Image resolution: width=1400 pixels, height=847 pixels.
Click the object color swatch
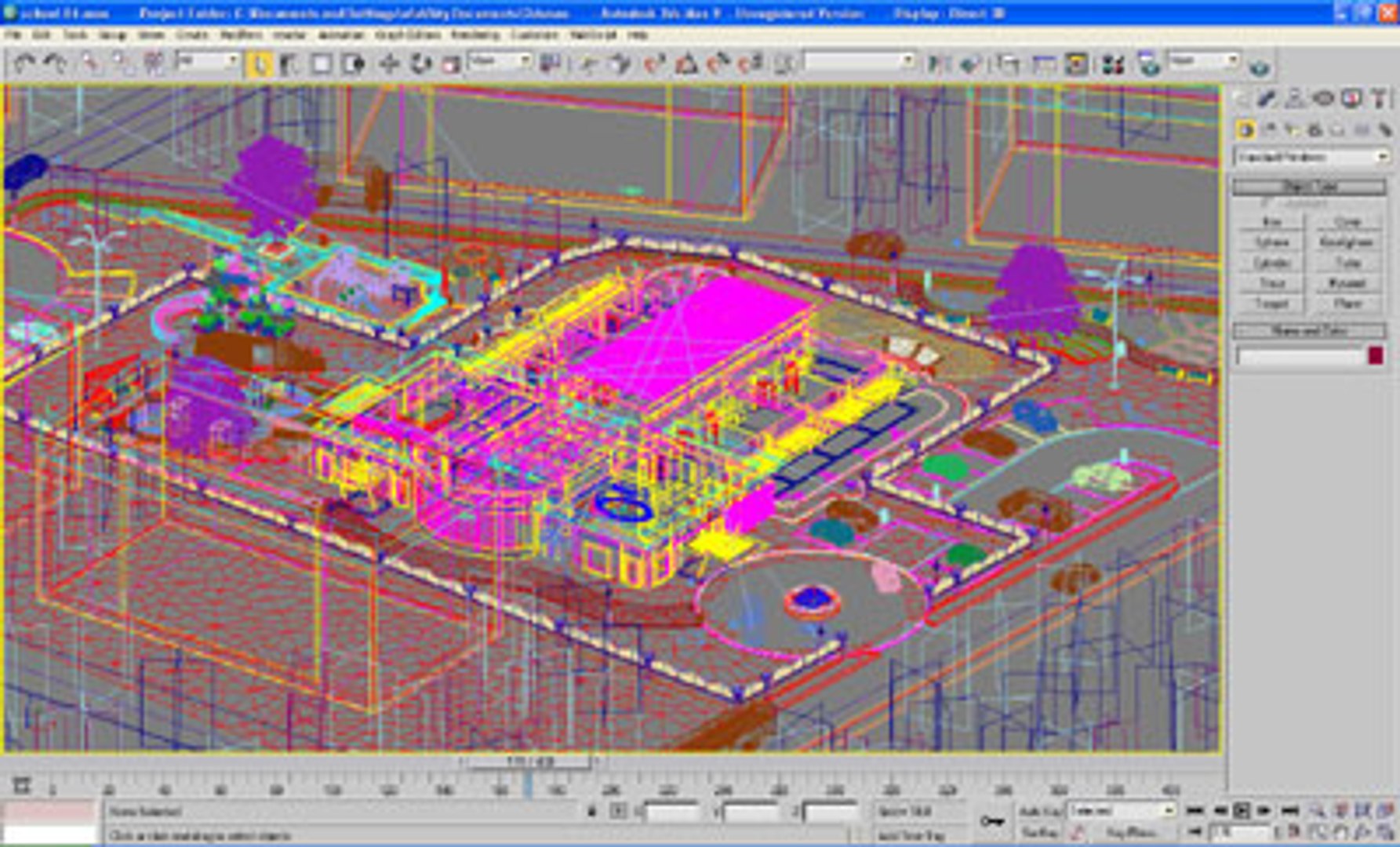pos(1375,355)
